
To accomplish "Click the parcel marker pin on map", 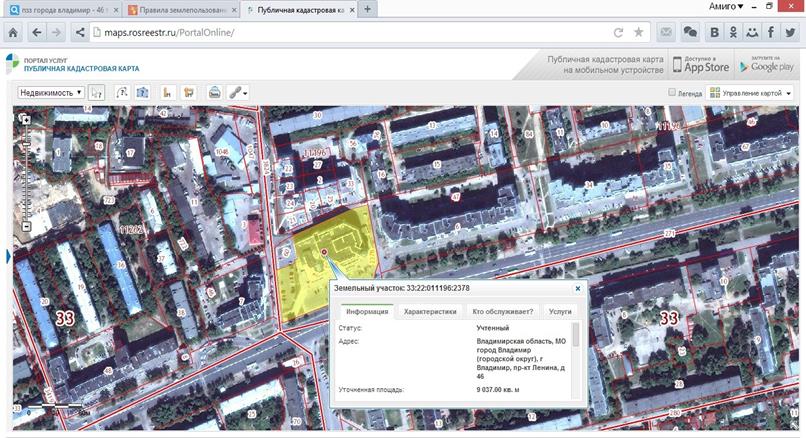I will click(x=324, y=252).
